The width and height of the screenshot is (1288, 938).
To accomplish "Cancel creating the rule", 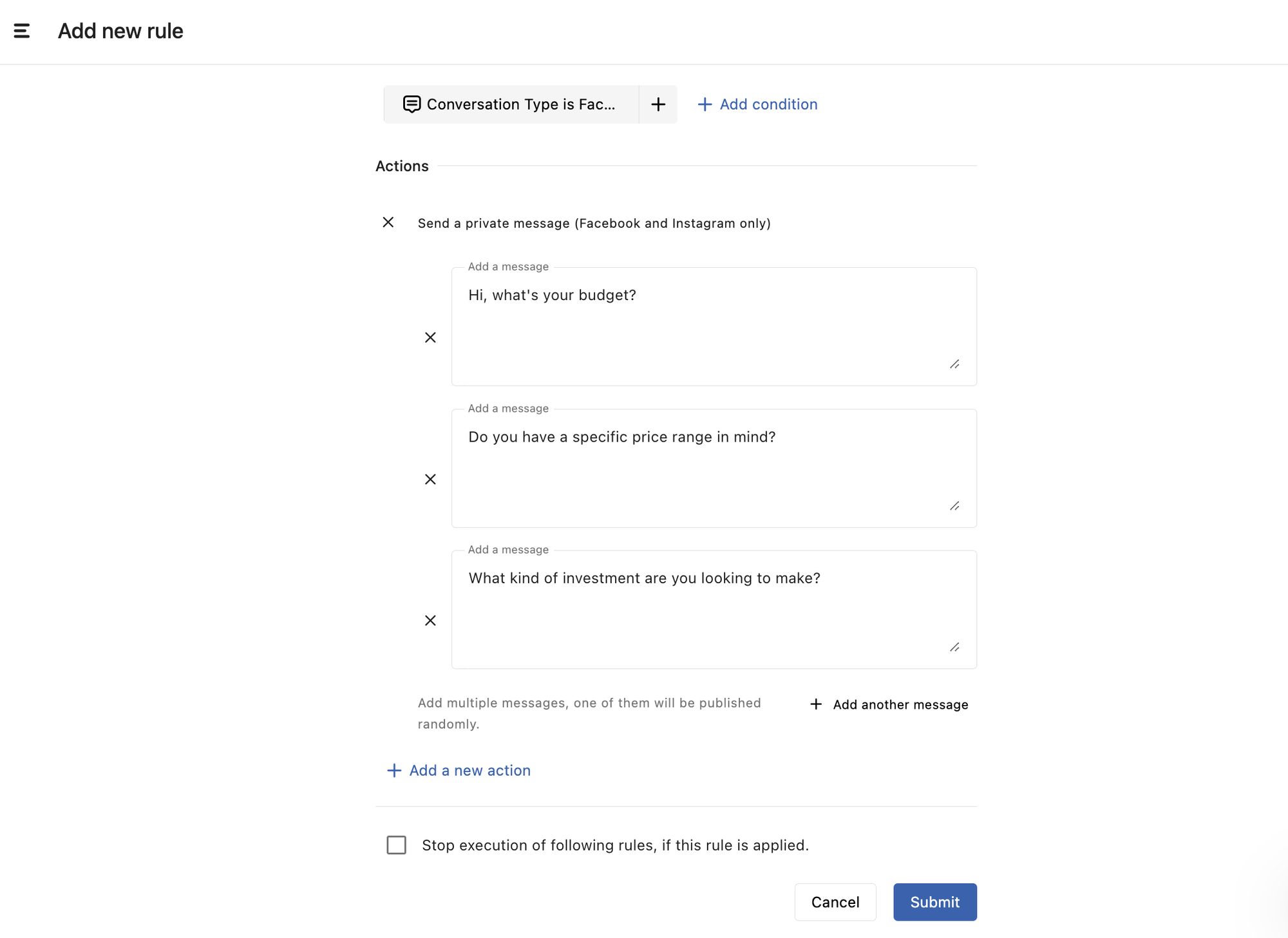I will (x=835, y=902).
